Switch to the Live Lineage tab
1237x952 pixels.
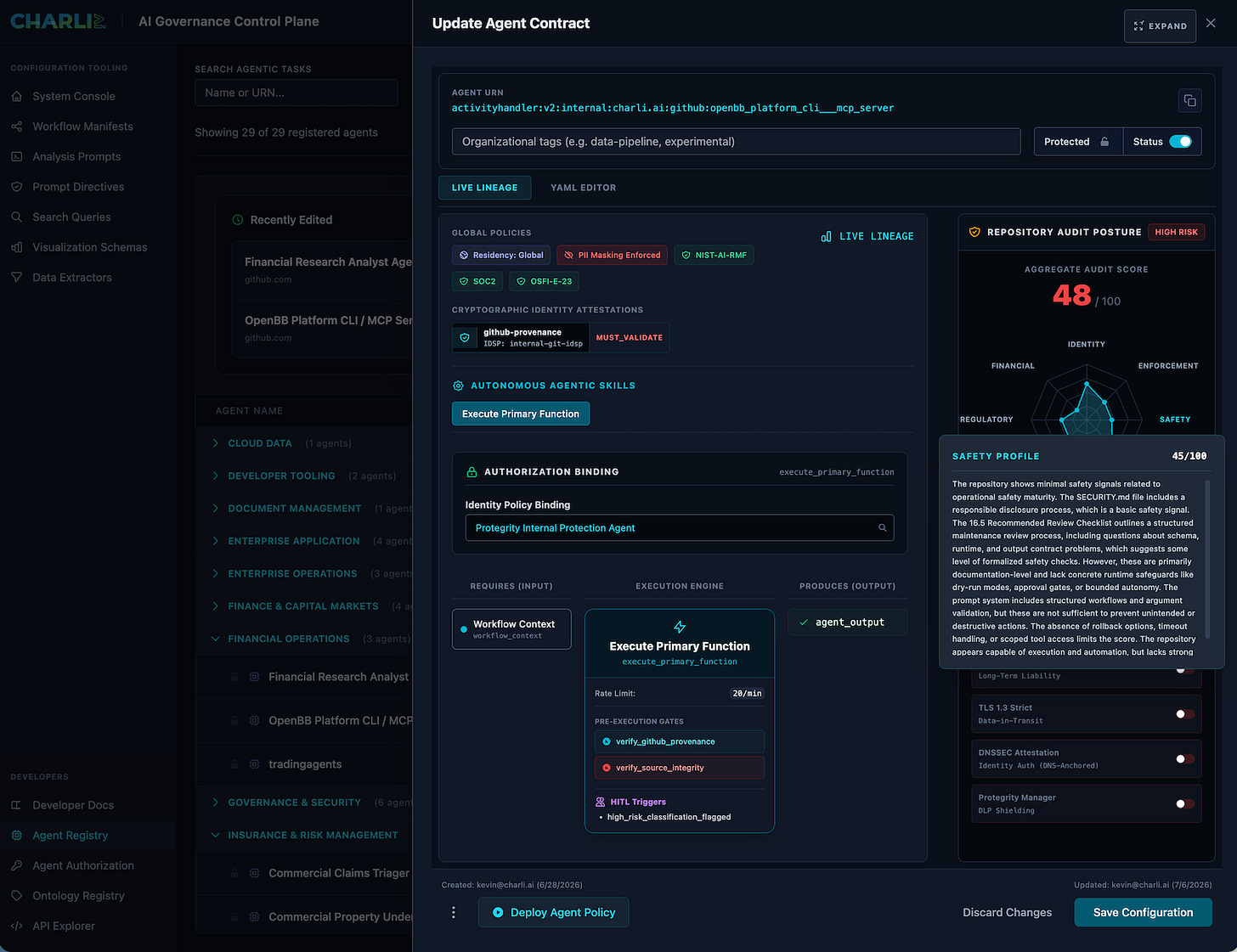(x=484, y=188)
